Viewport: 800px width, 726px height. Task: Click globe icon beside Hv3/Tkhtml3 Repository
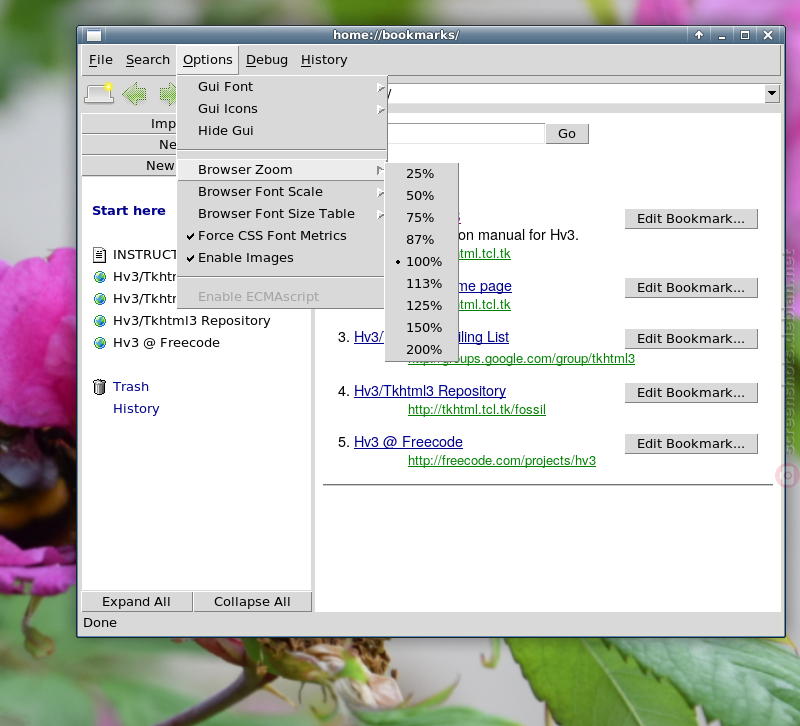click(x=99, y=321)
